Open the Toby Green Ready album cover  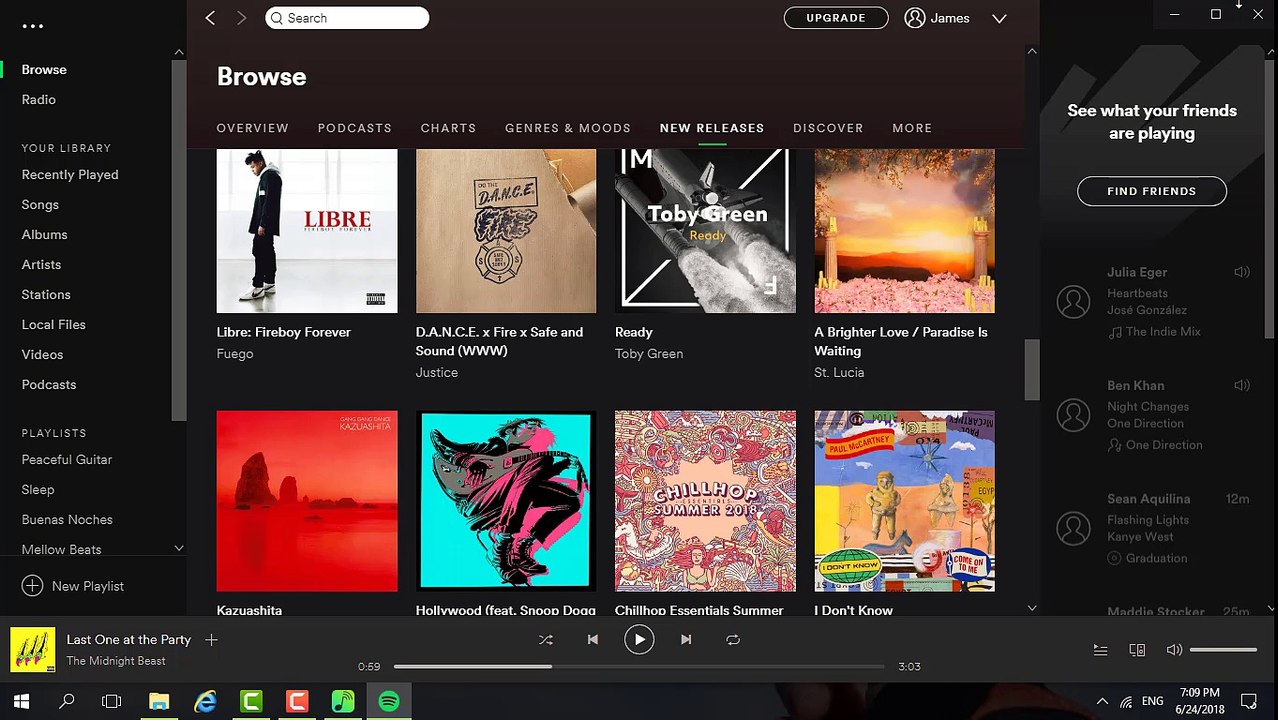click(x=705, y=231)
